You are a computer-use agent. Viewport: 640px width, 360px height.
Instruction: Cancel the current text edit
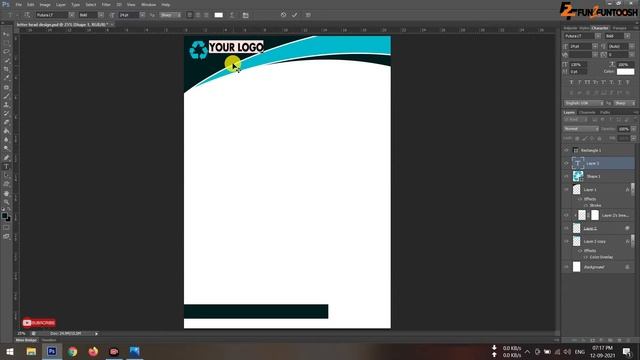(283, 15)
